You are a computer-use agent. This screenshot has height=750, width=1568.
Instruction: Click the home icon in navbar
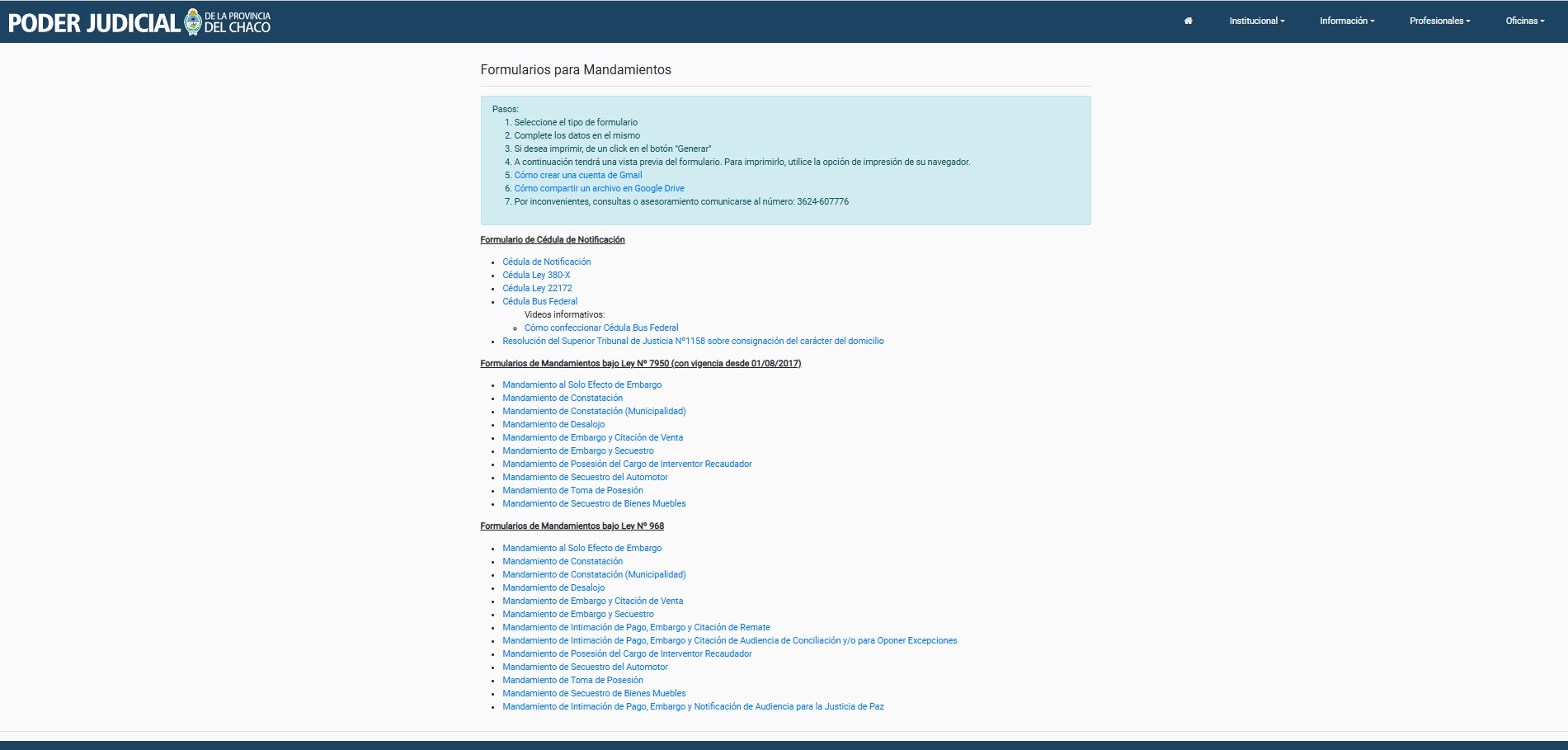(1188, 21)
